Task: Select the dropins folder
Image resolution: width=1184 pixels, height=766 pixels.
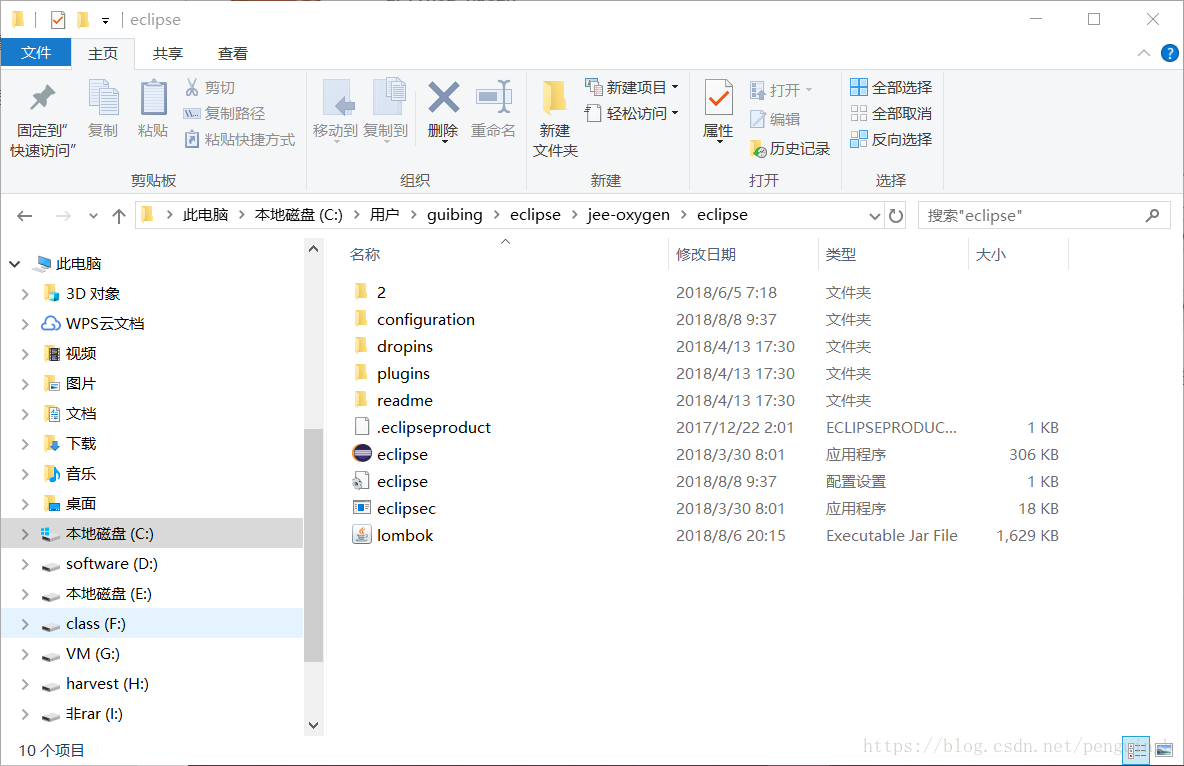Action: click(x=405, y=347)
